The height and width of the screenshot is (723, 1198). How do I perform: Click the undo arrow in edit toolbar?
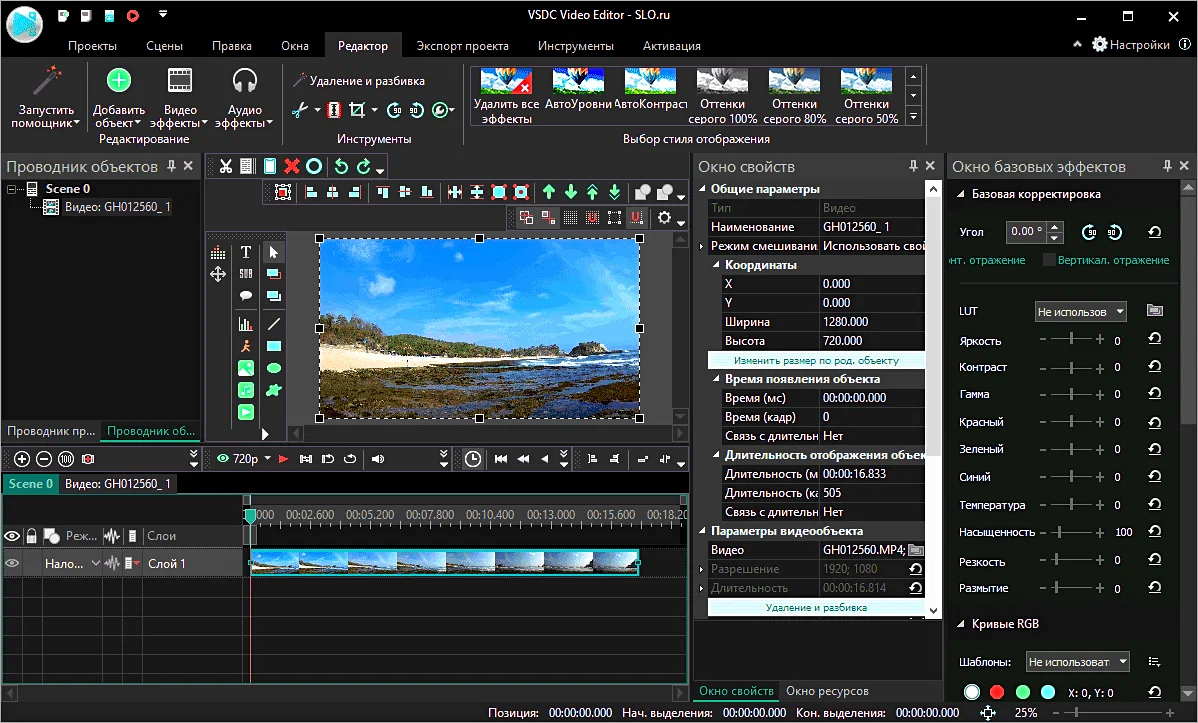click(x=342, y=166)
